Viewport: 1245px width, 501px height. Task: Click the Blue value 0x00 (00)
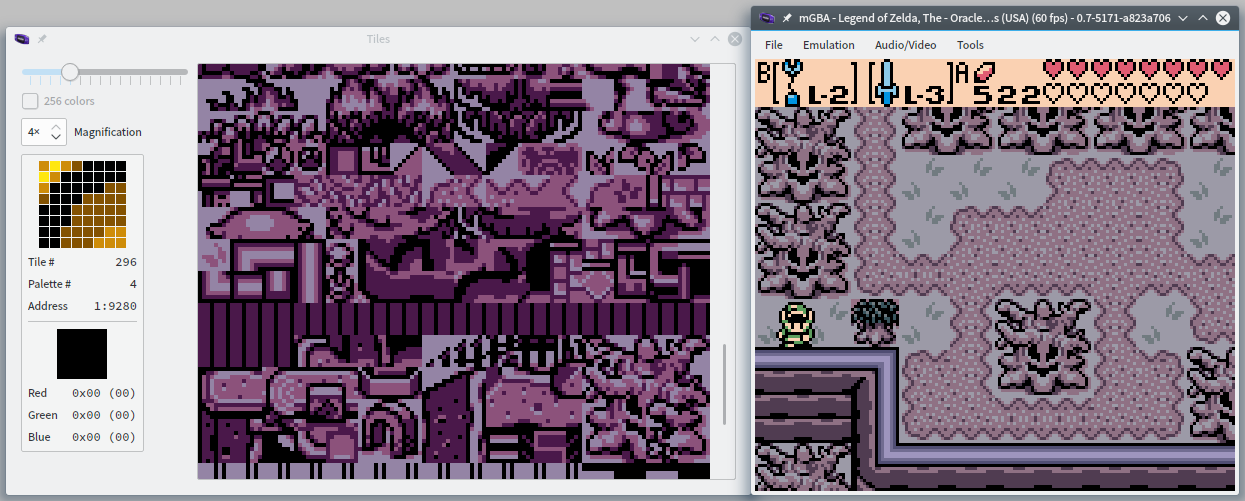point(104,437)
